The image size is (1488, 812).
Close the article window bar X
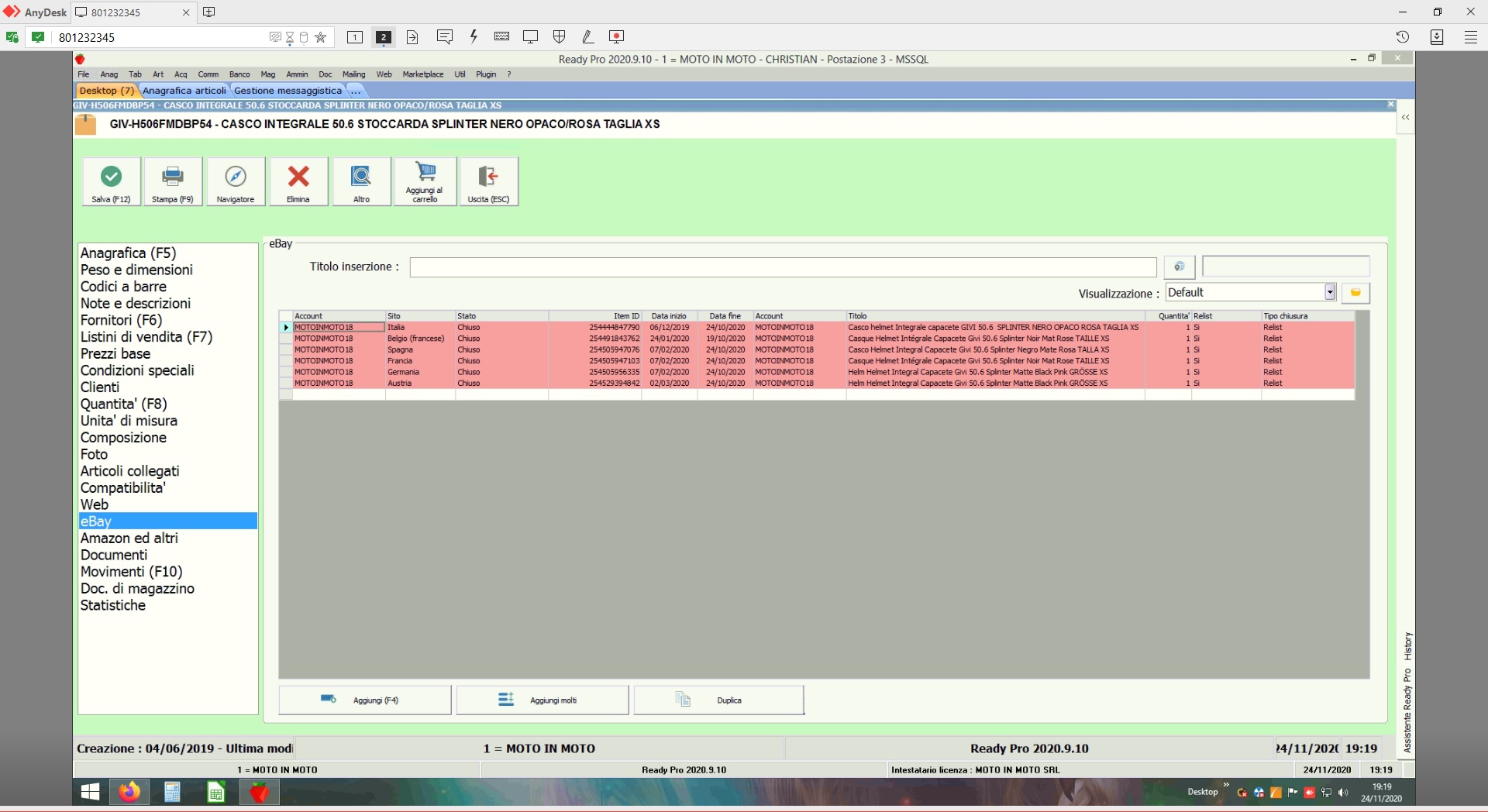(x=1390, y=105)
